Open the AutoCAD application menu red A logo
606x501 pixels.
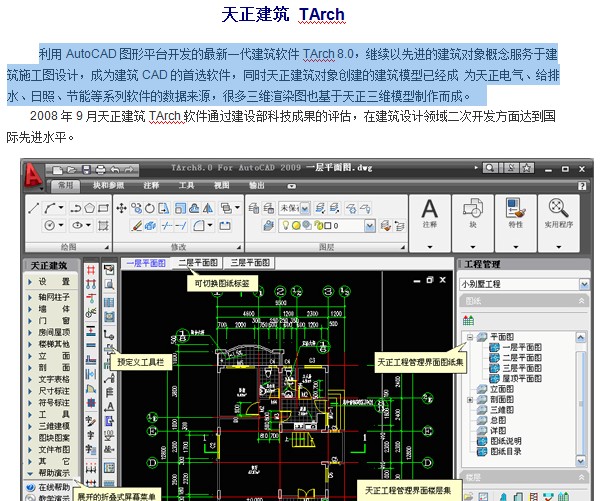[33, 177]
